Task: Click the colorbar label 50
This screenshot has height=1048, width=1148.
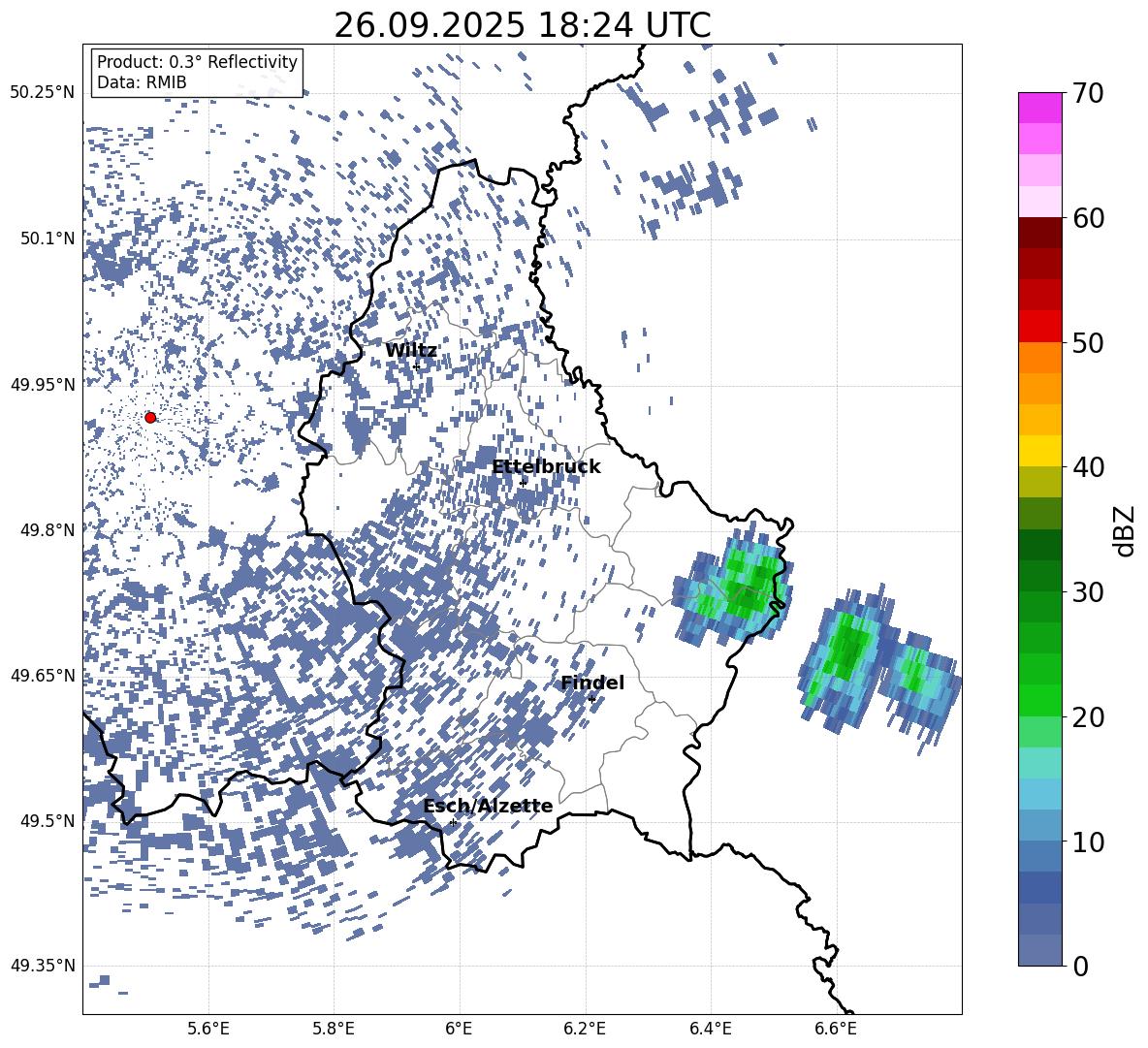Action: point(1089,342)
